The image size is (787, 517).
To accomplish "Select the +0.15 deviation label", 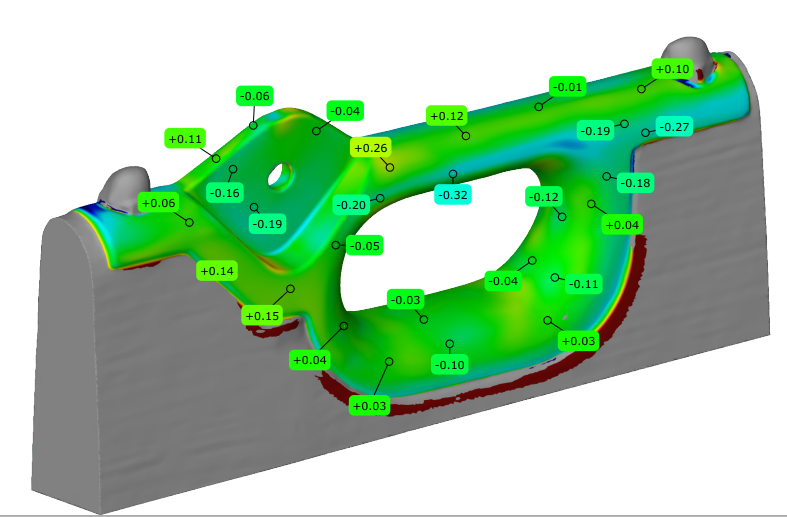I will (x=263, y=316).
